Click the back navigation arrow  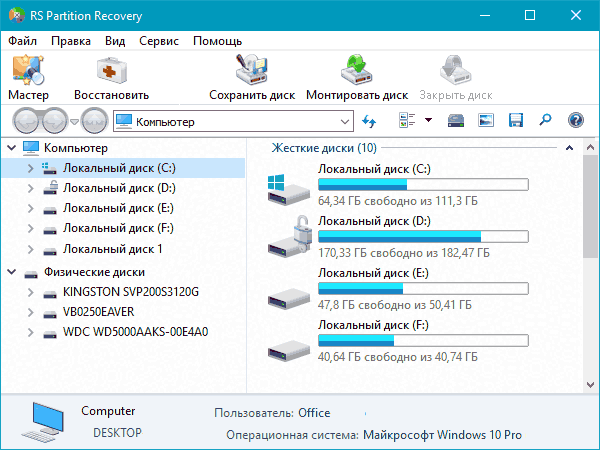click(26, 121)
